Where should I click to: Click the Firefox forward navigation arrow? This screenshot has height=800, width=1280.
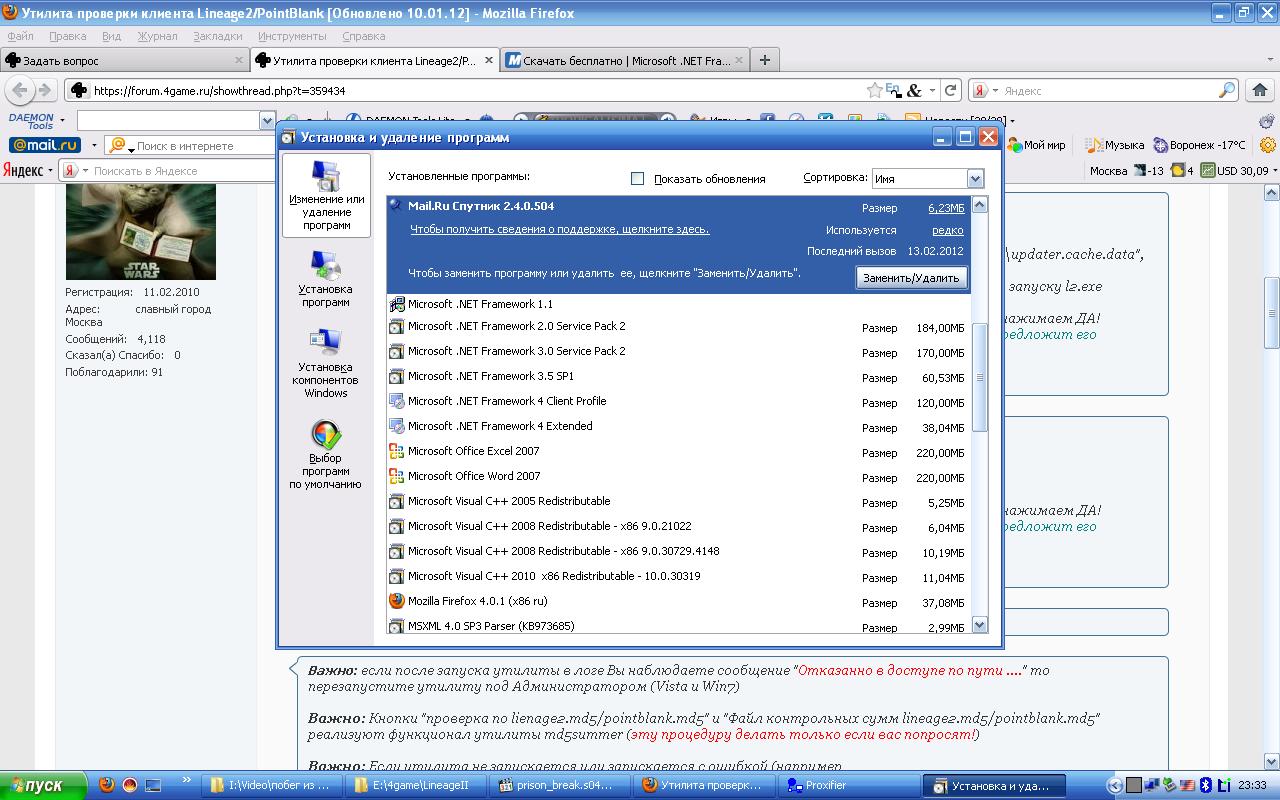(x=45, y=90)
